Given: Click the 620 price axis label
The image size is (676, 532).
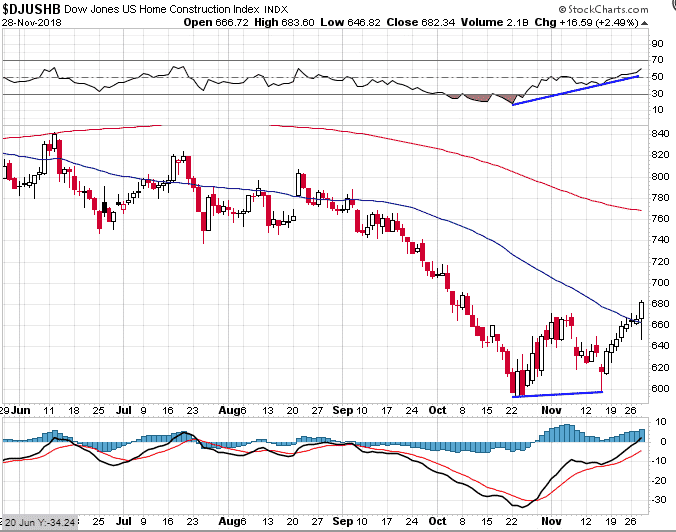Looking at the screenshot, I should [660, 367].
